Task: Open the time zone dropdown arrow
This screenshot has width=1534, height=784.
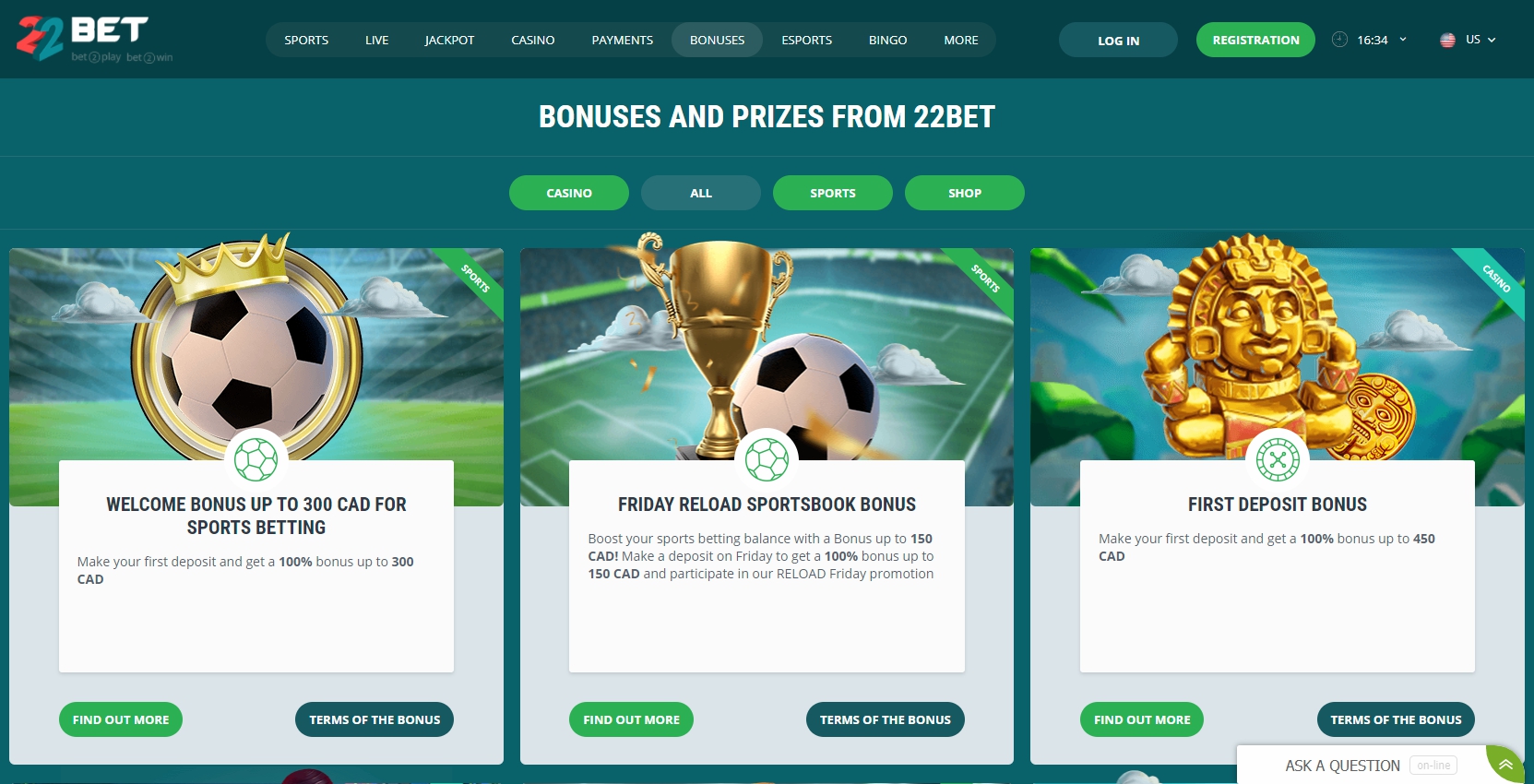Action: coord(1403,40)
